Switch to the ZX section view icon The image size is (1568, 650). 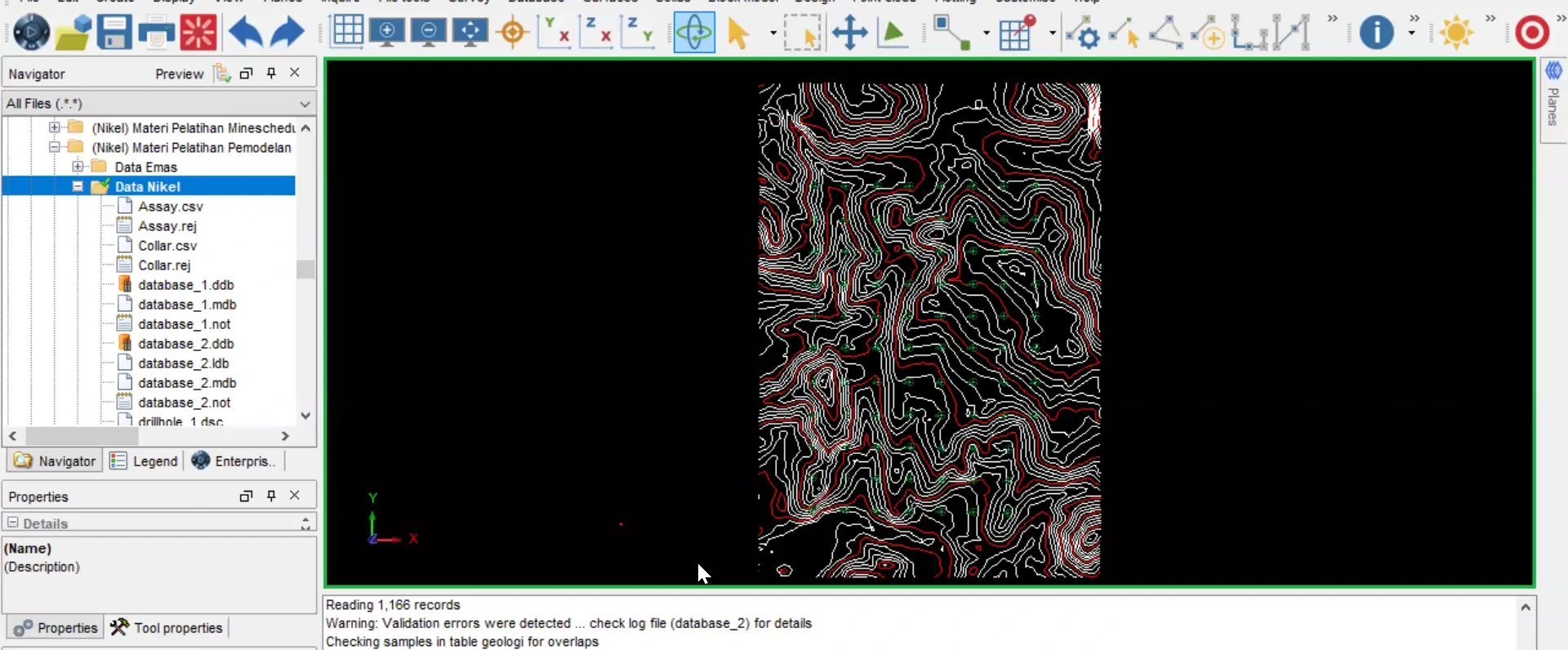click(596, 33)
